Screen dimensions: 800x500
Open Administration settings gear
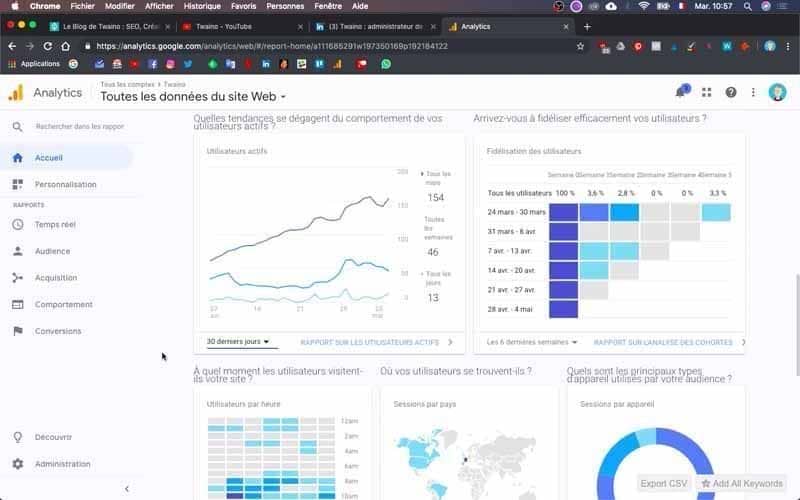18,464
